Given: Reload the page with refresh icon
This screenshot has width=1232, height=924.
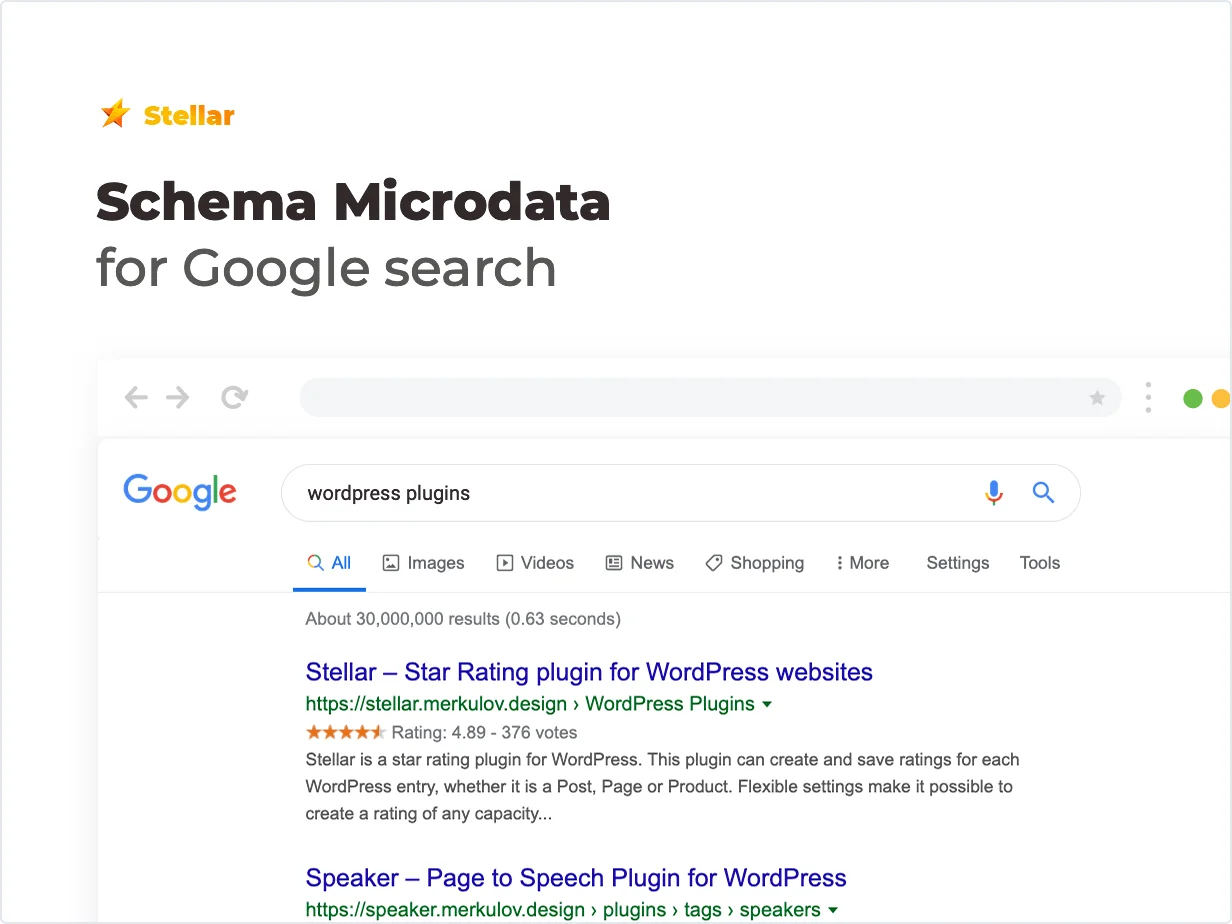Looking at the screenshot, I should pyautogui.click(x=234, y=398).
